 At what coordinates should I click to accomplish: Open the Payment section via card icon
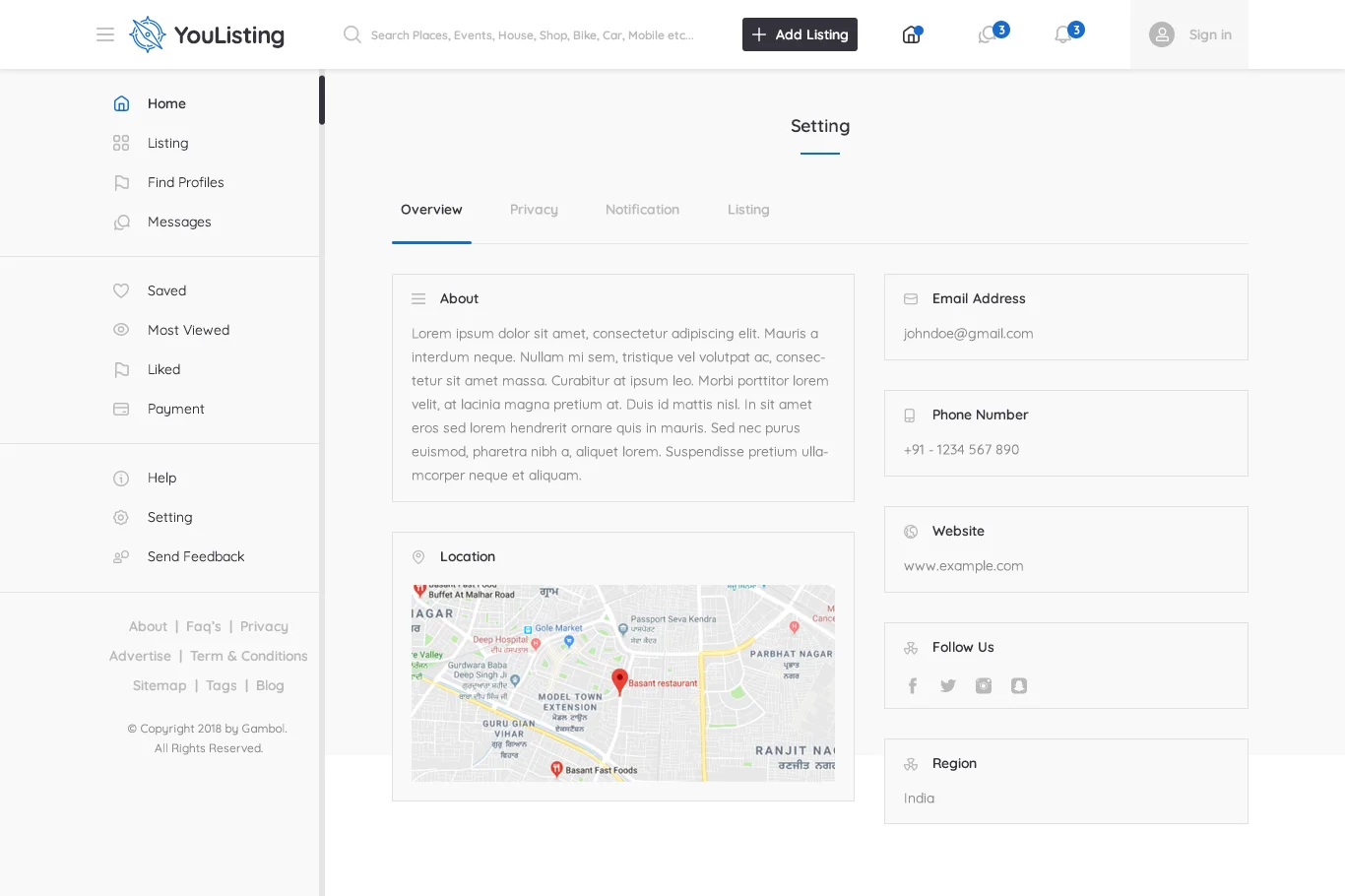tap(121, 409)
